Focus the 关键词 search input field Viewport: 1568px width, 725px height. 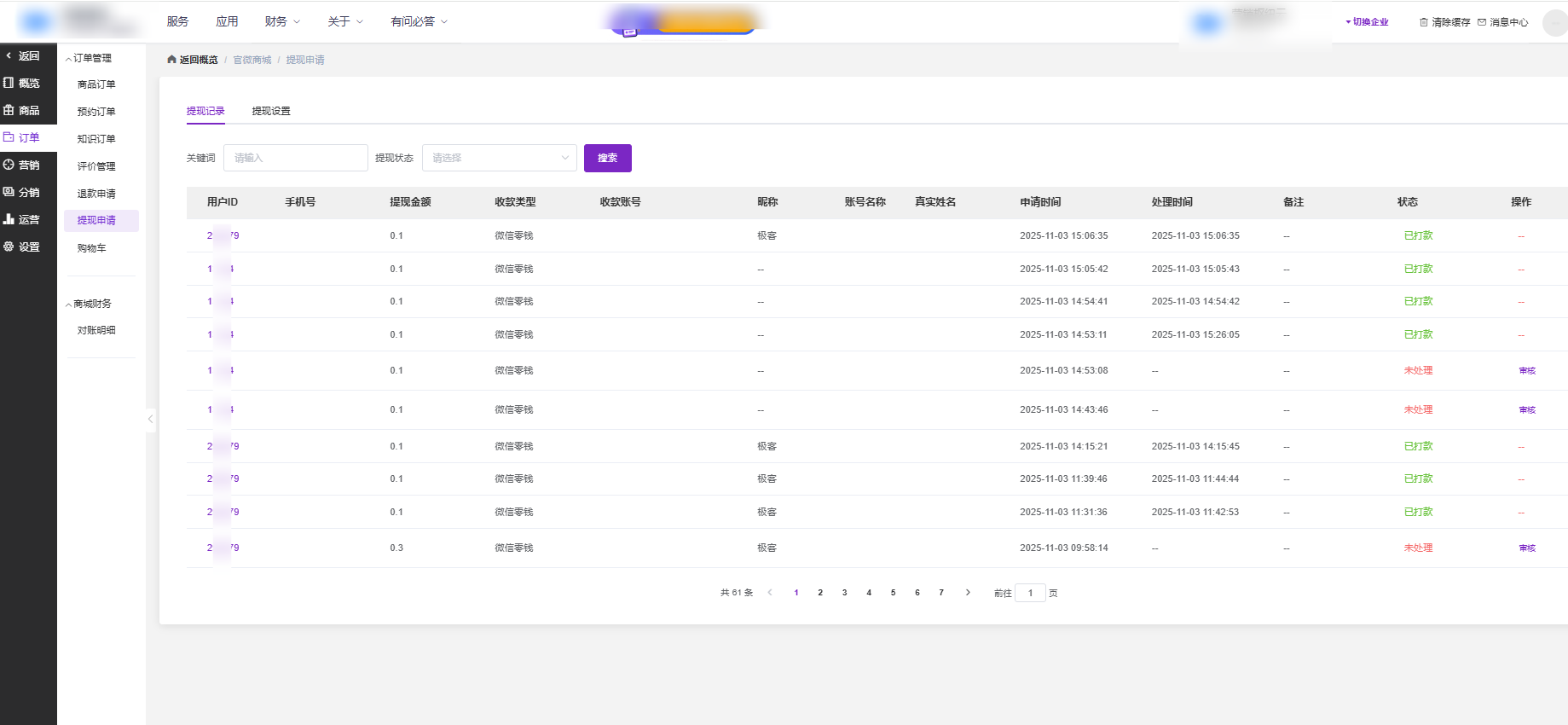295,158
